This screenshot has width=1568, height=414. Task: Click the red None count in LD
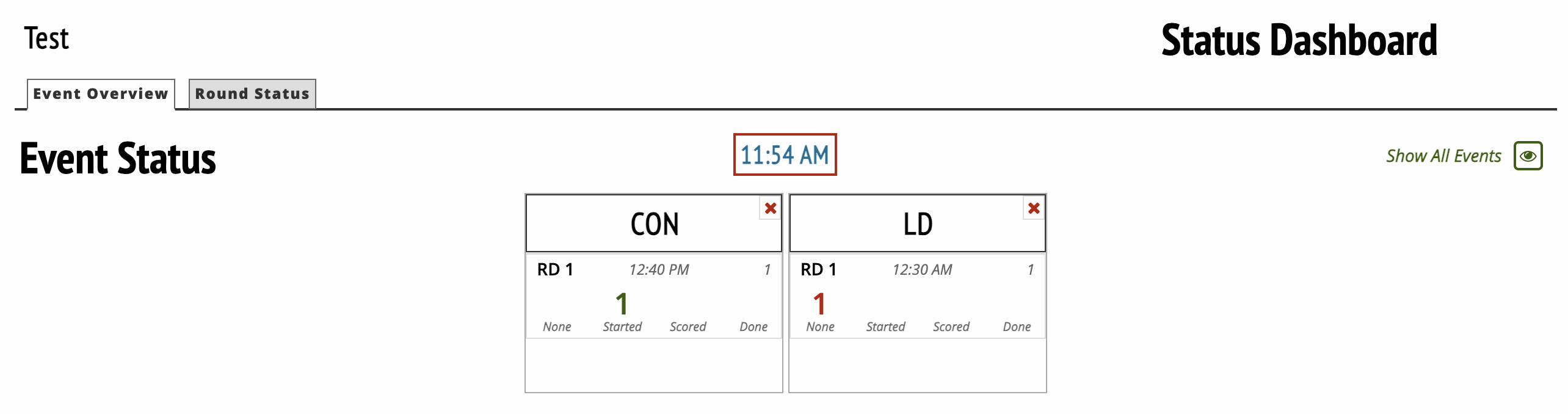(819, 304)
